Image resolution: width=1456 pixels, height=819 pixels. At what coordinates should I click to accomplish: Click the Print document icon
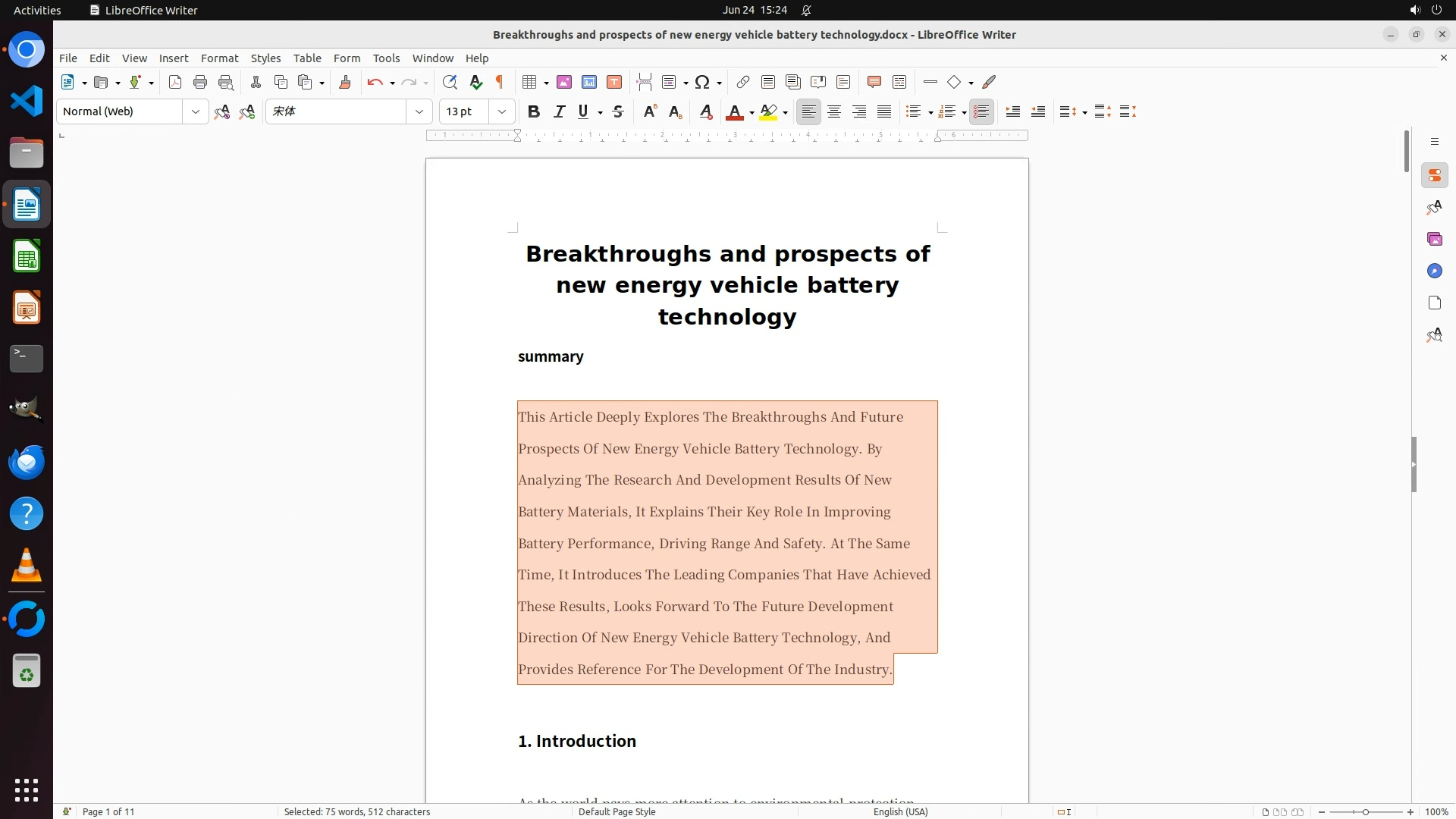coord(200,82)
